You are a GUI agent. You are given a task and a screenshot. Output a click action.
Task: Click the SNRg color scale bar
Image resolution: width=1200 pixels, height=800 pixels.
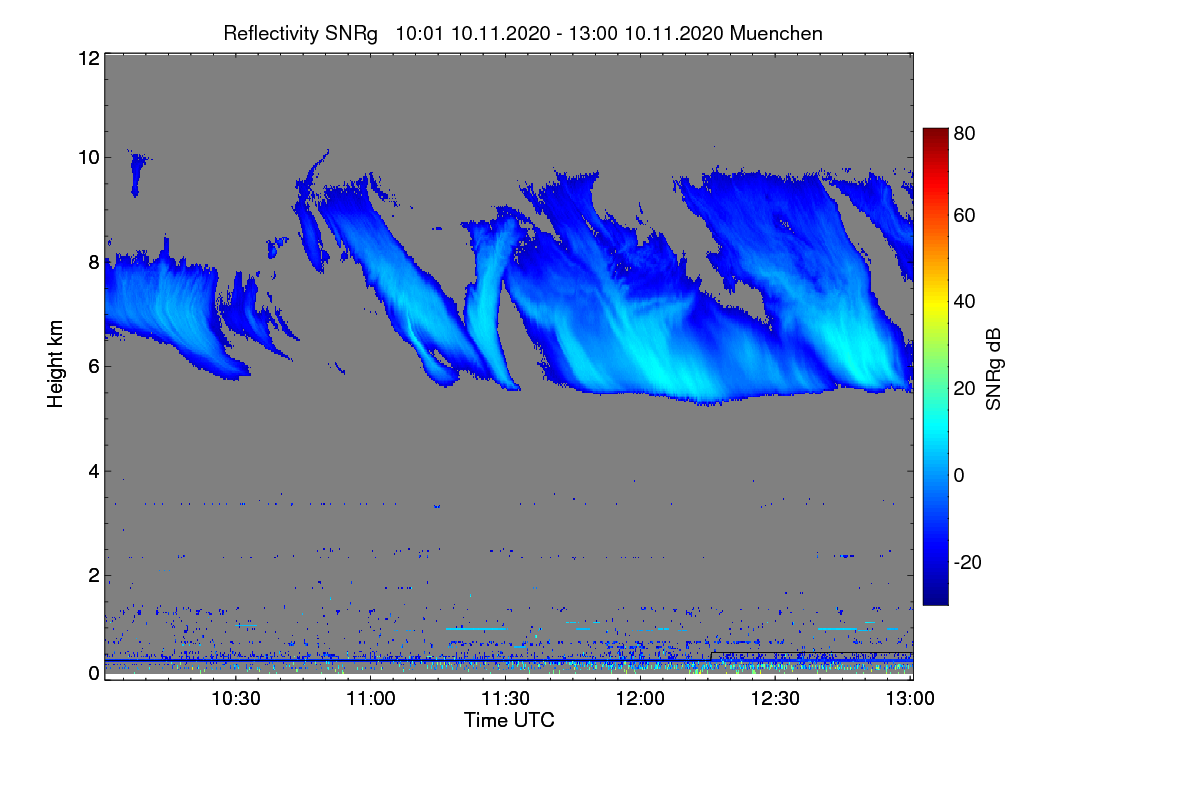935,366
